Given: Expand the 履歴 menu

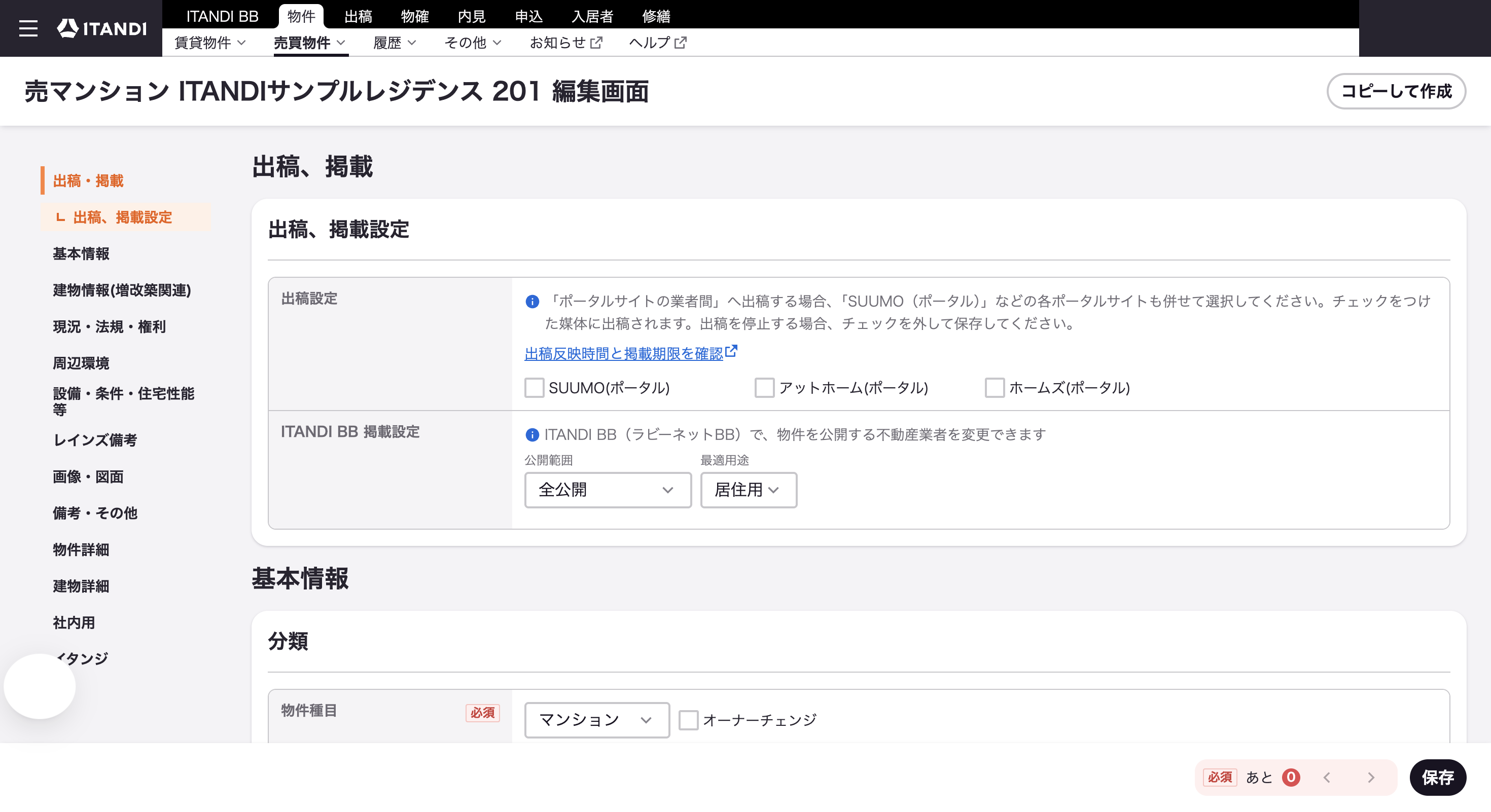Looking at the screenshot, I should pyautogui.click(x=395, y=43).
